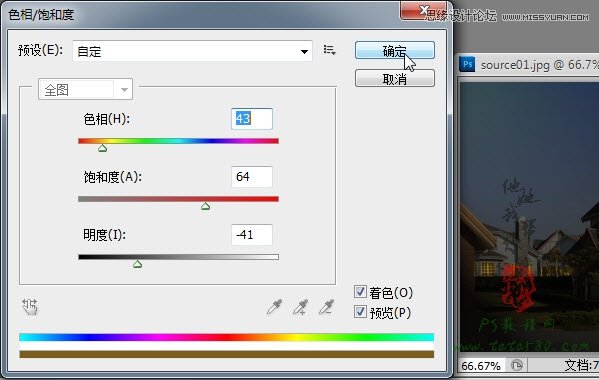Select the subtract-from-sample eyedropper (minus)
Viewport: 599px width, 380px height.
pos(326,307)
